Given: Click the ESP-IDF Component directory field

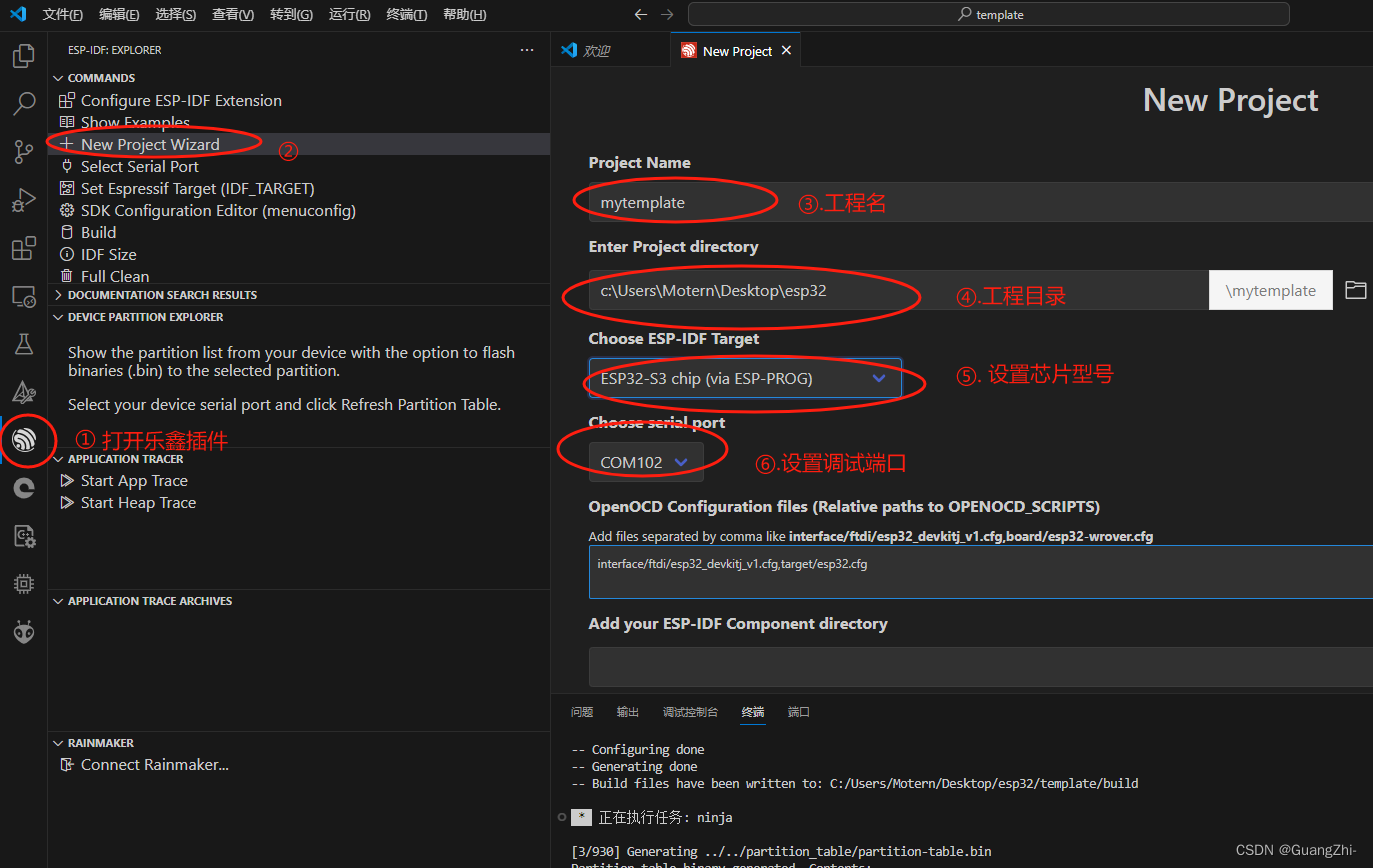Looking at the screenshot, I should pyautogui.click(x=980, y=666).
